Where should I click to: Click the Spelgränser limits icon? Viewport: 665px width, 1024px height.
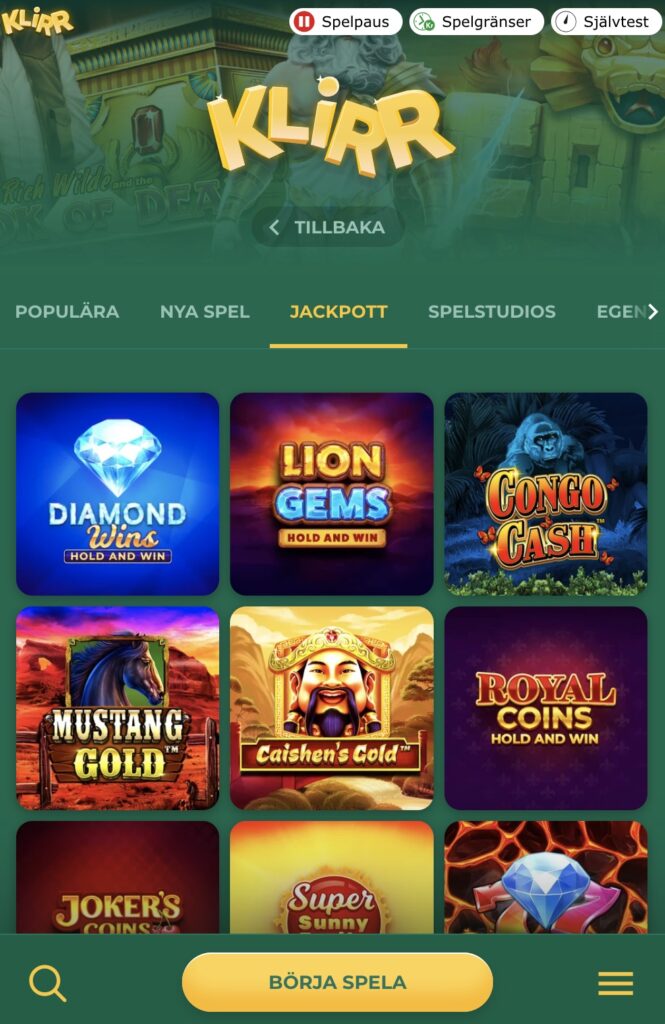click(x=423, y=22)
